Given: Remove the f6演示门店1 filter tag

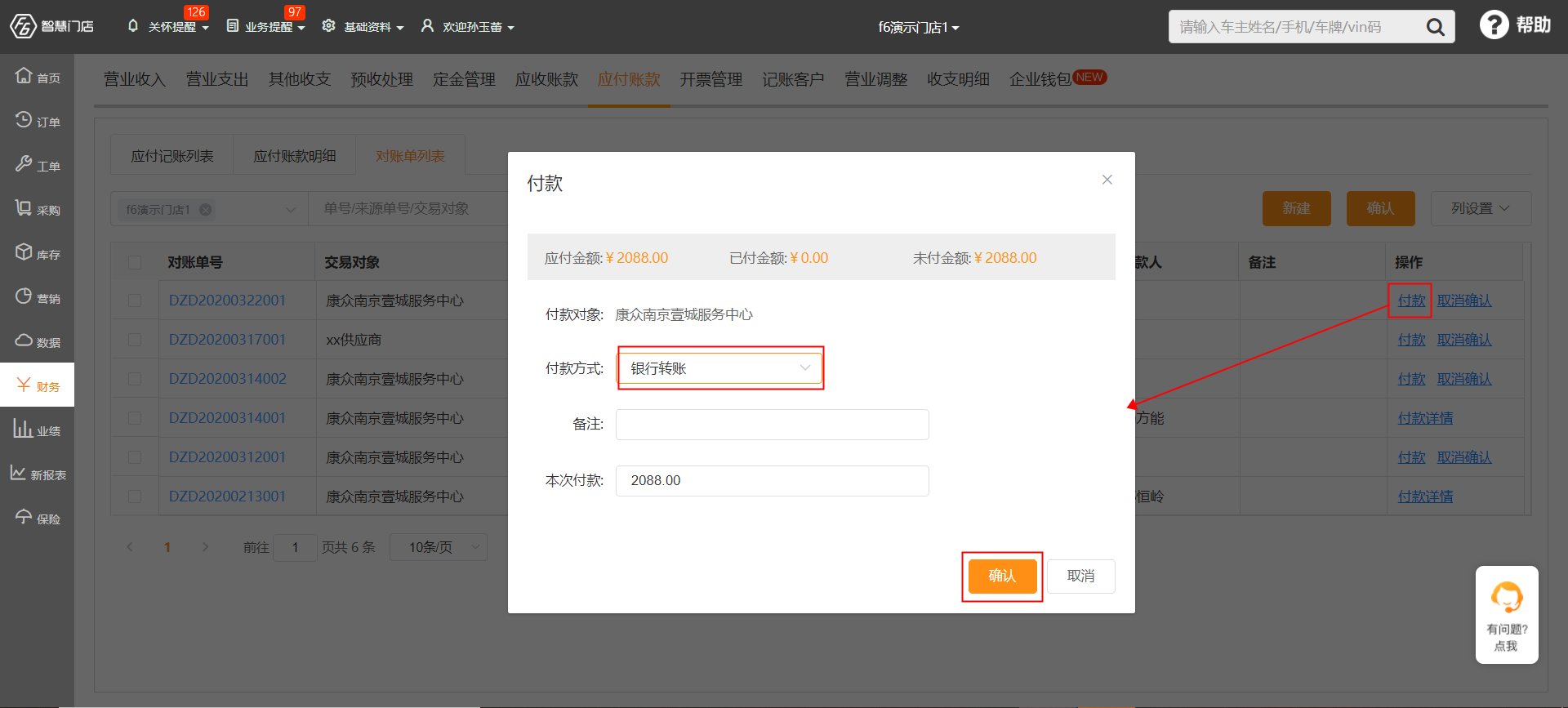Looking at the screenshot, I should 206,210.
